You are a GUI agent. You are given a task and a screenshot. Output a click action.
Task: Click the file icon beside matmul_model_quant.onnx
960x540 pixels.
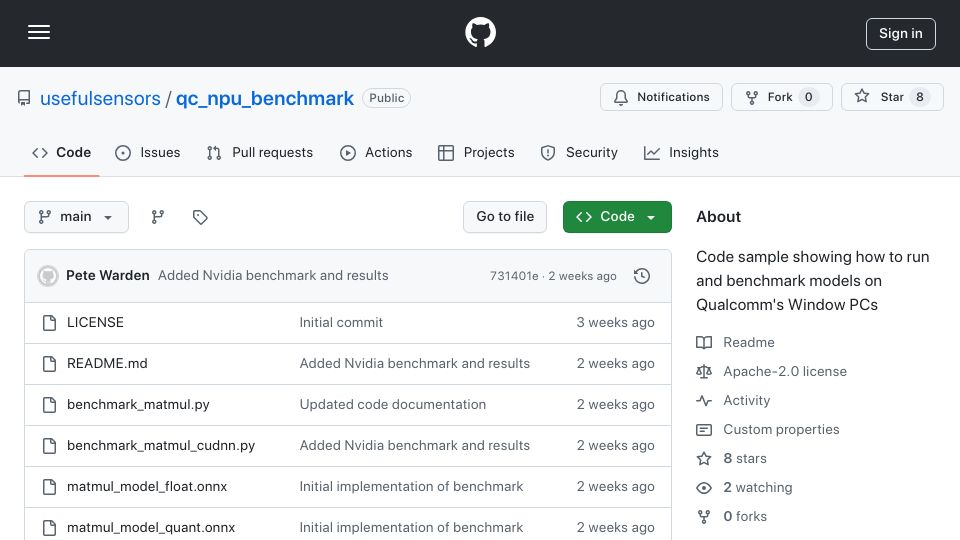(50, 528)
